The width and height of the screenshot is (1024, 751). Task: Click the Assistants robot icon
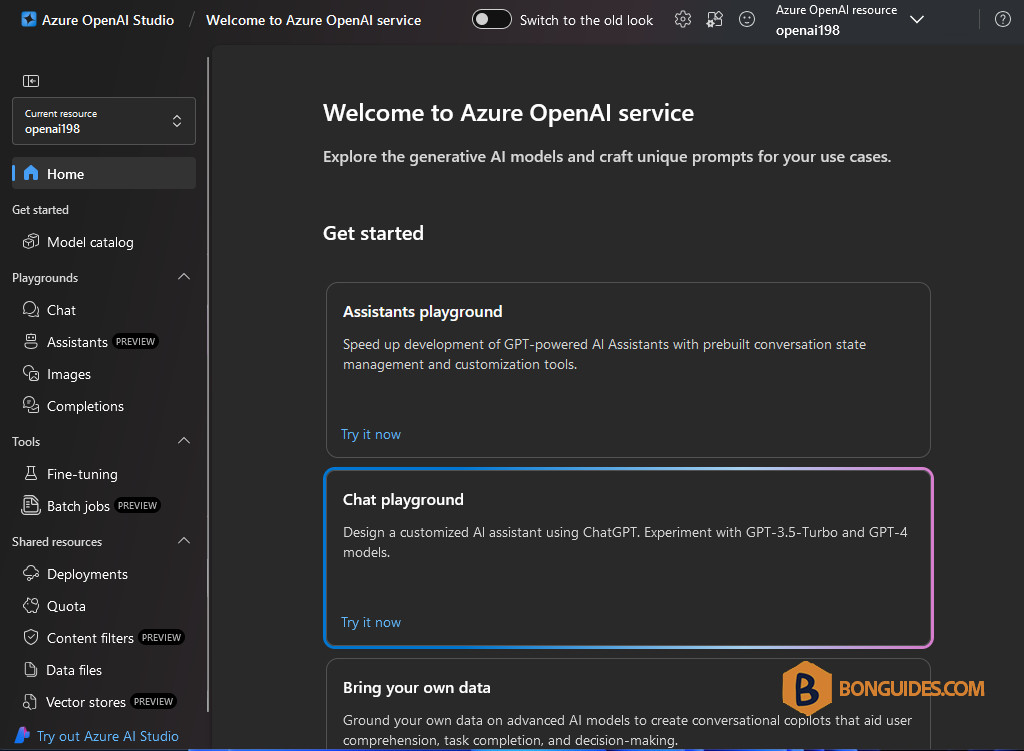(x=31, y=342)
